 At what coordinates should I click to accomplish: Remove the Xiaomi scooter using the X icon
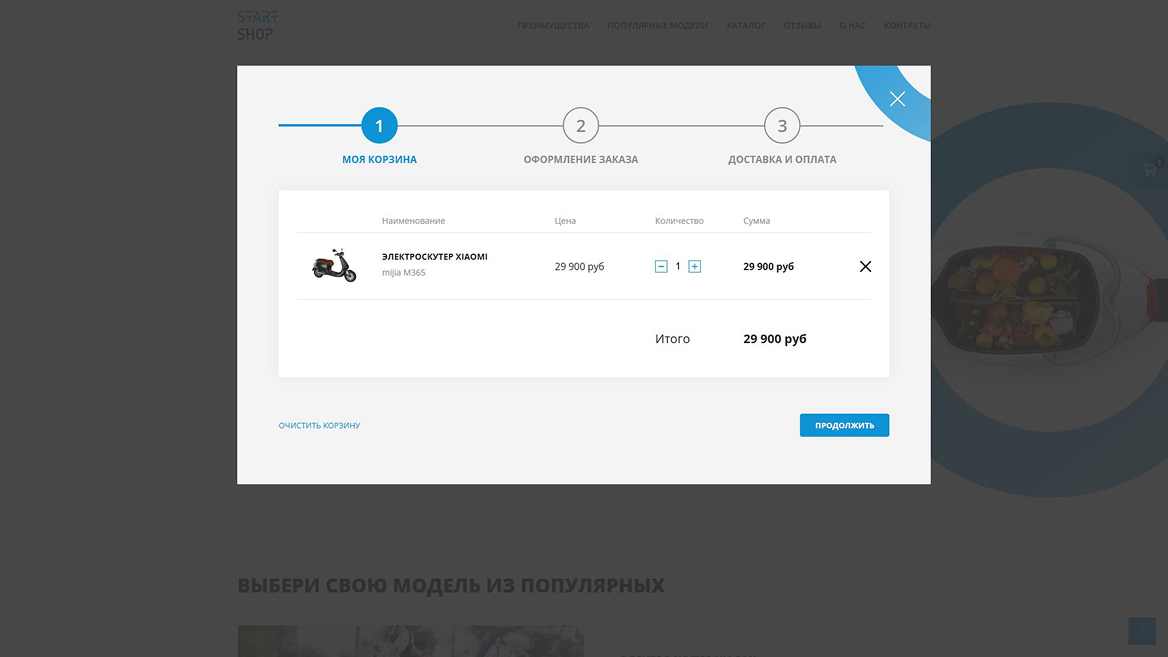pos(865,266)
